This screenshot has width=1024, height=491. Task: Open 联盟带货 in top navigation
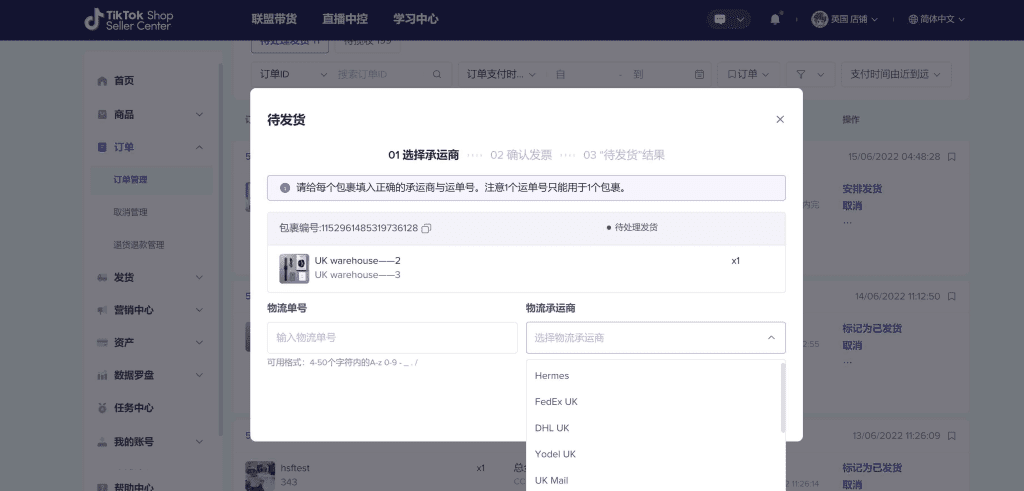coord(274,19)
